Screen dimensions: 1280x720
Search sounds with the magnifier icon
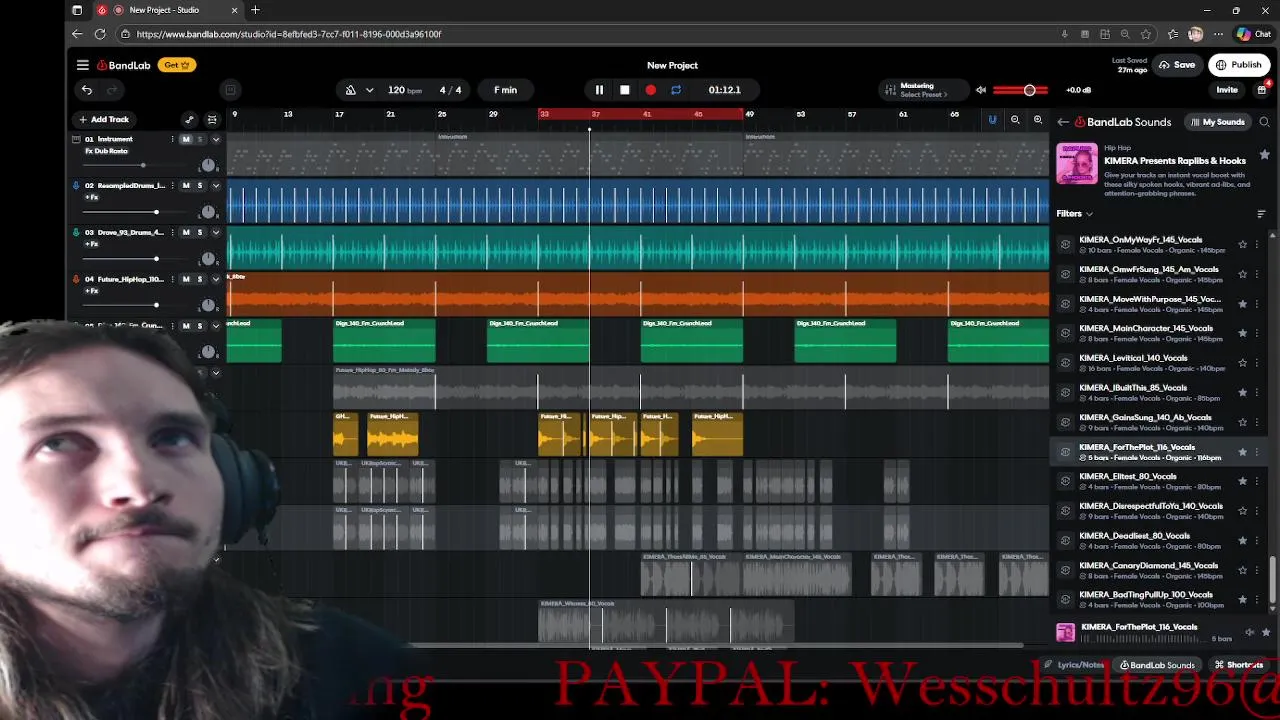1264,122
